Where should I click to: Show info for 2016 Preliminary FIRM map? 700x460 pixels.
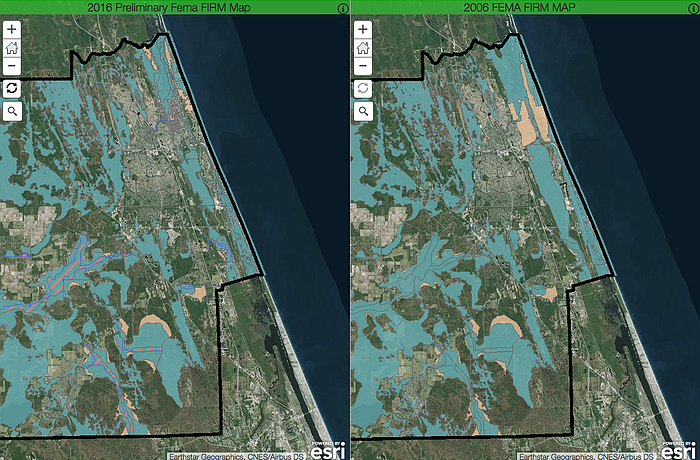[x=342, y=8]
